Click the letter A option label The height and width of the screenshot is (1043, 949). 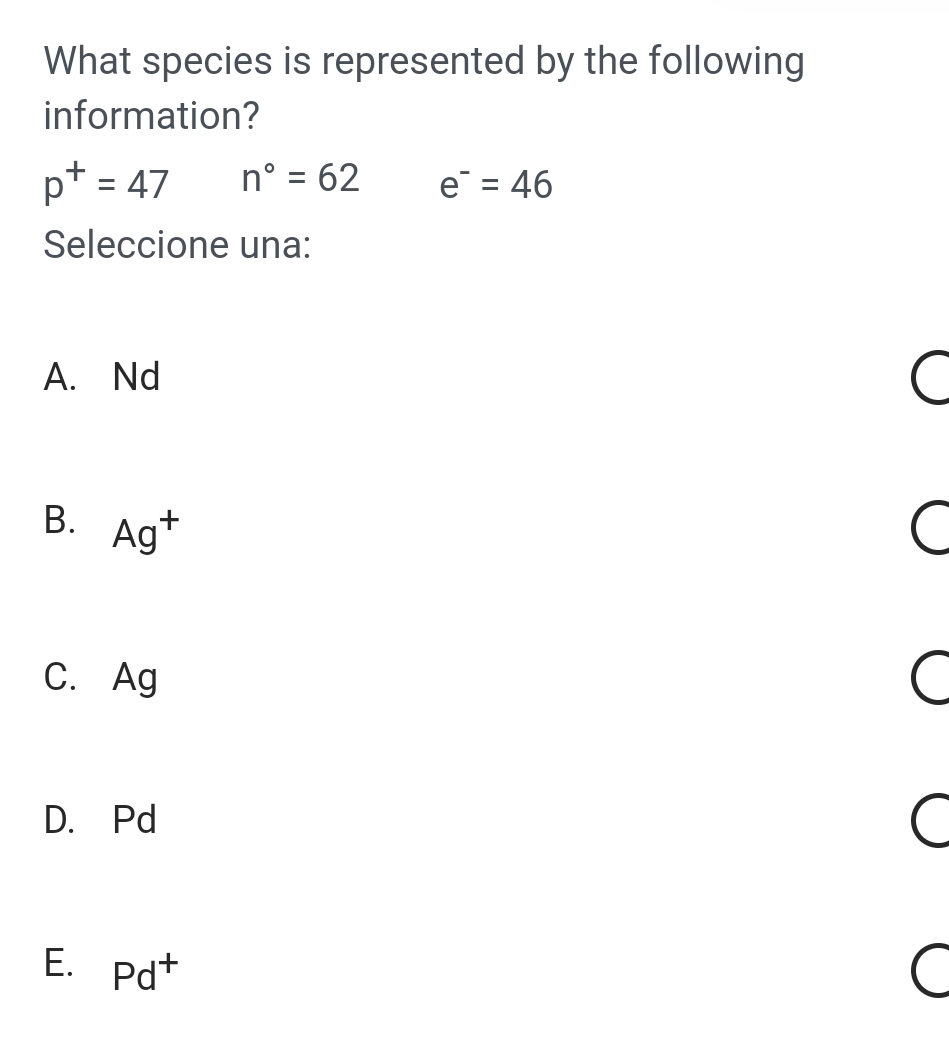point(60,378)
